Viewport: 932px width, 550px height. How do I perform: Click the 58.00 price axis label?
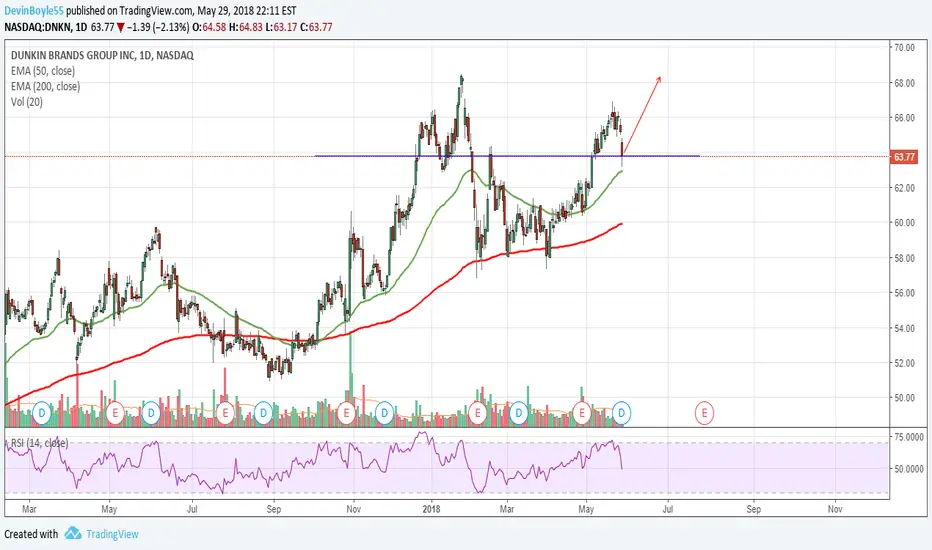904,258
